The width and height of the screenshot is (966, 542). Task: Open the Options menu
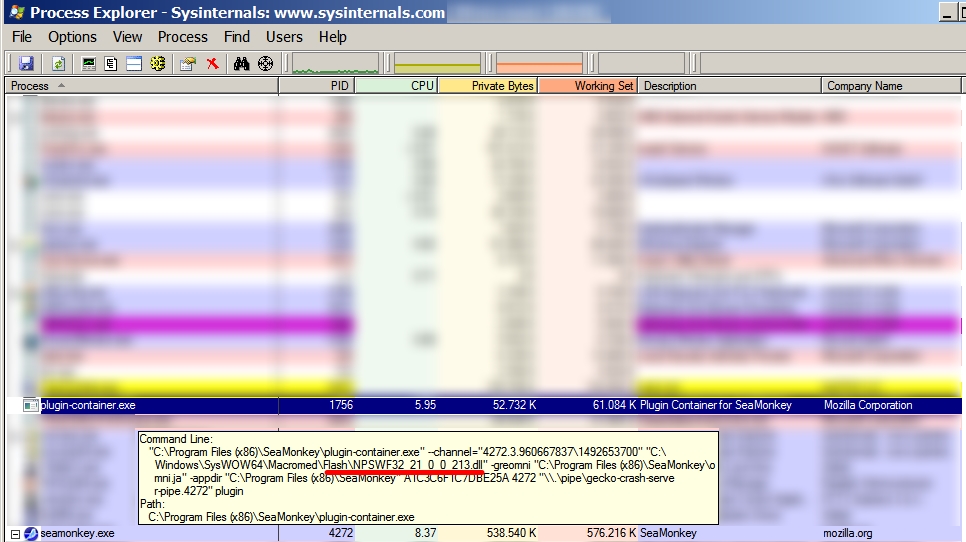click(73, 37)
